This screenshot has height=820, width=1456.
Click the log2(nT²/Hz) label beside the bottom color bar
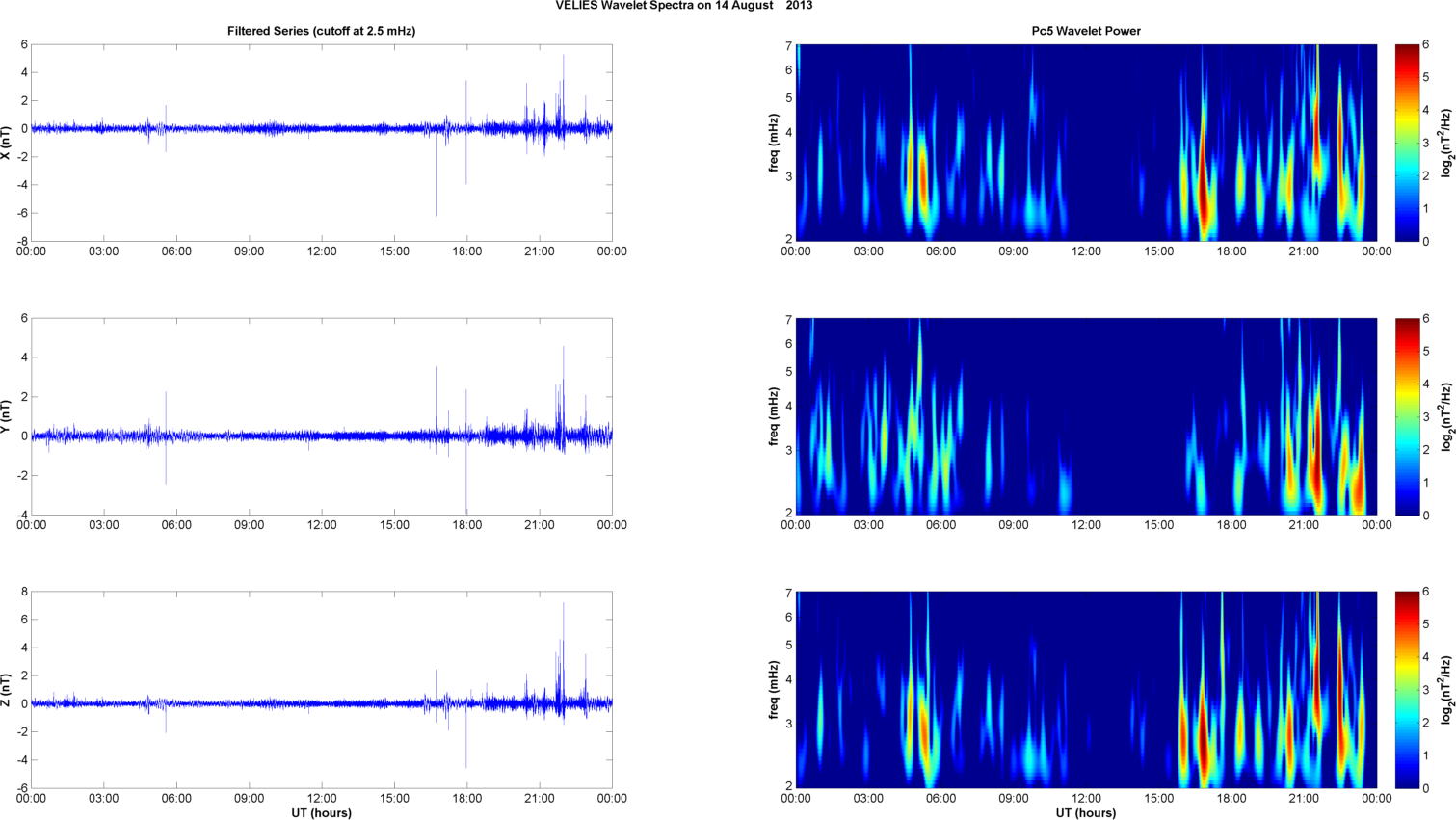1446,690
